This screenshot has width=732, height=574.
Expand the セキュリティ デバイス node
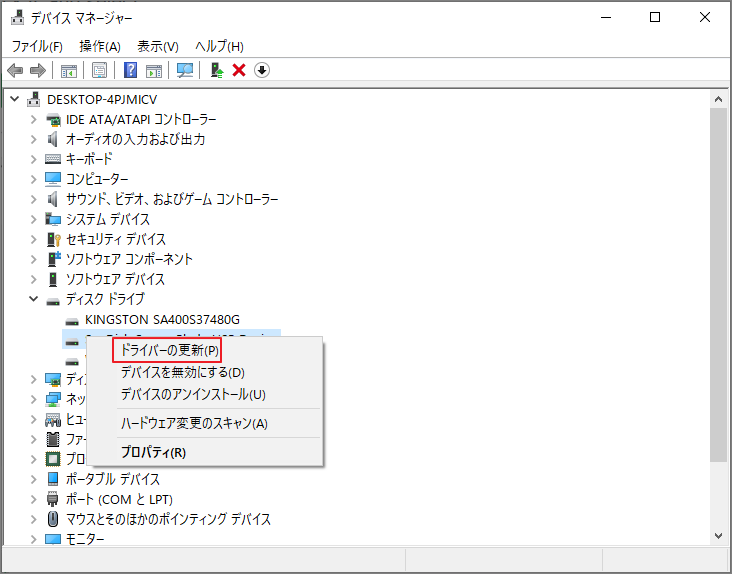(34, 239)
